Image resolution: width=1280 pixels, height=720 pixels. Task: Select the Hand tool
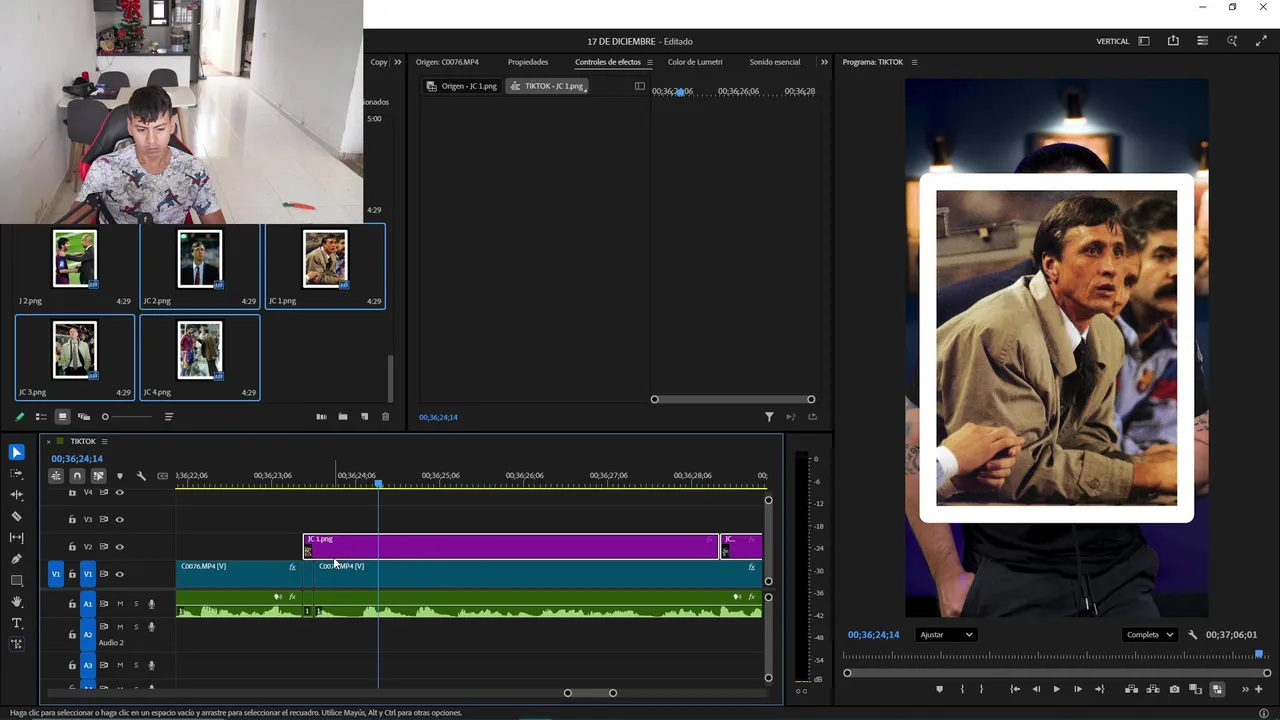click(16, 602)
